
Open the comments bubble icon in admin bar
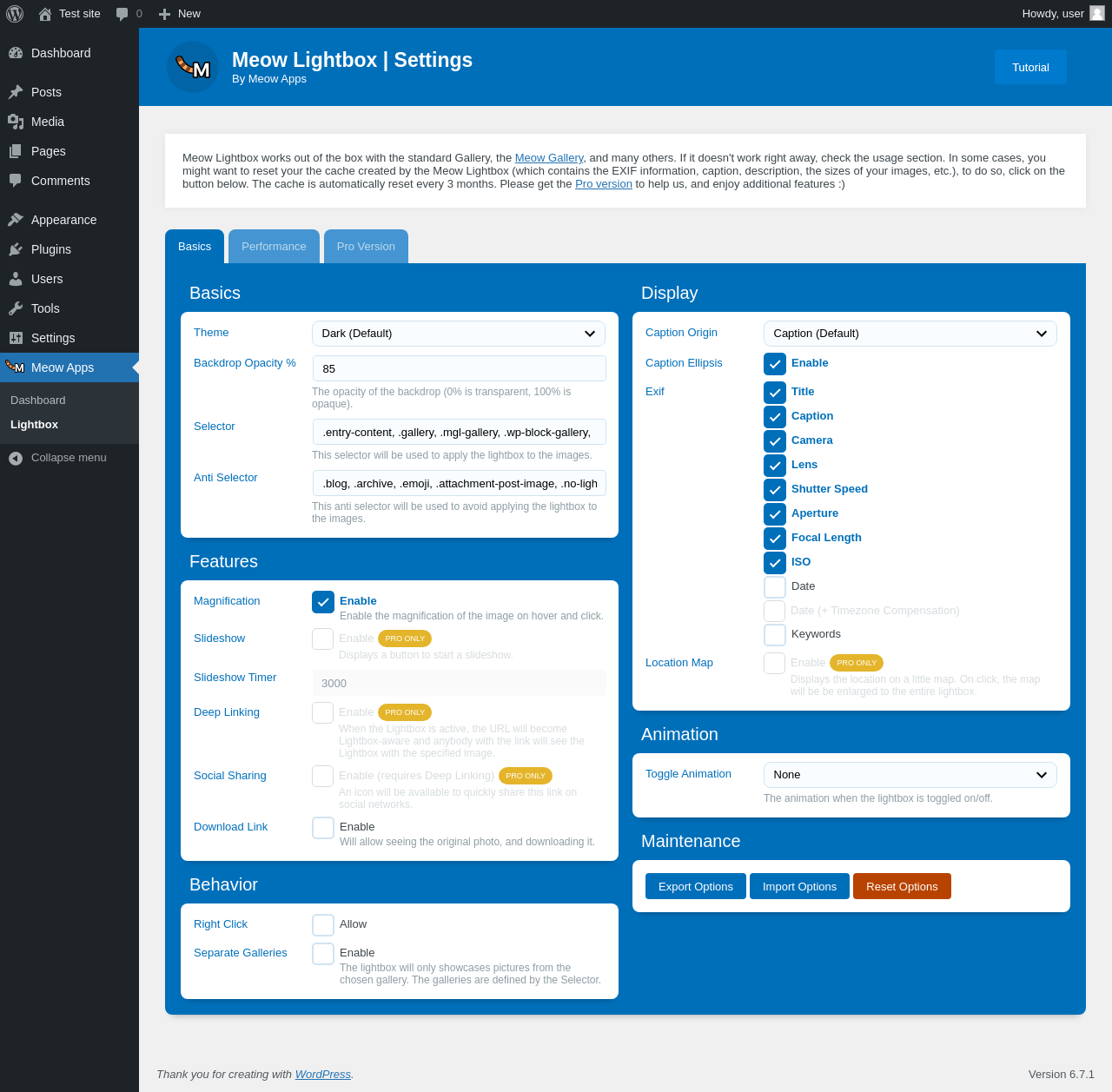point(122,14)
